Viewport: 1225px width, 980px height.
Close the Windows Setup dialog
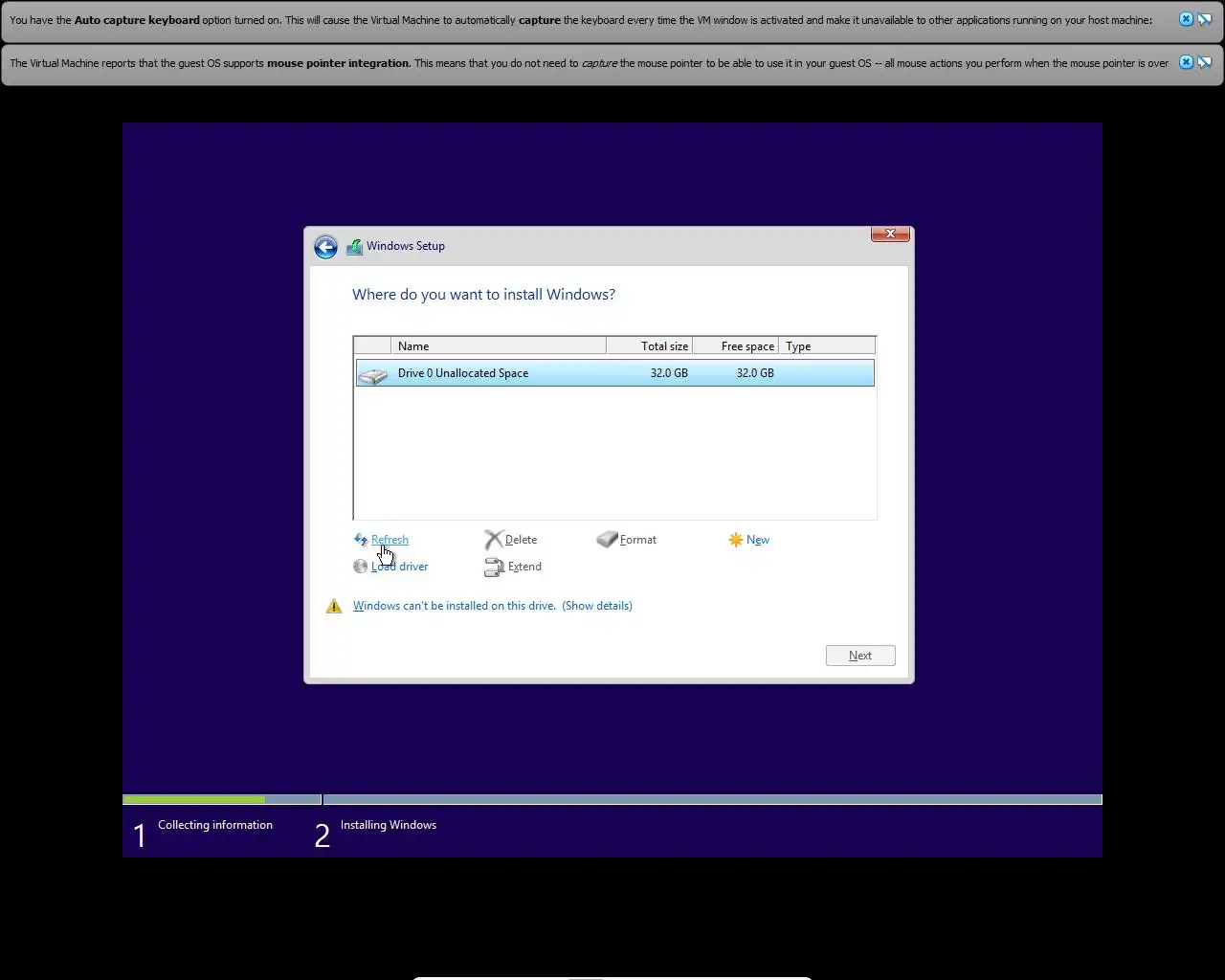pos(890,234)
